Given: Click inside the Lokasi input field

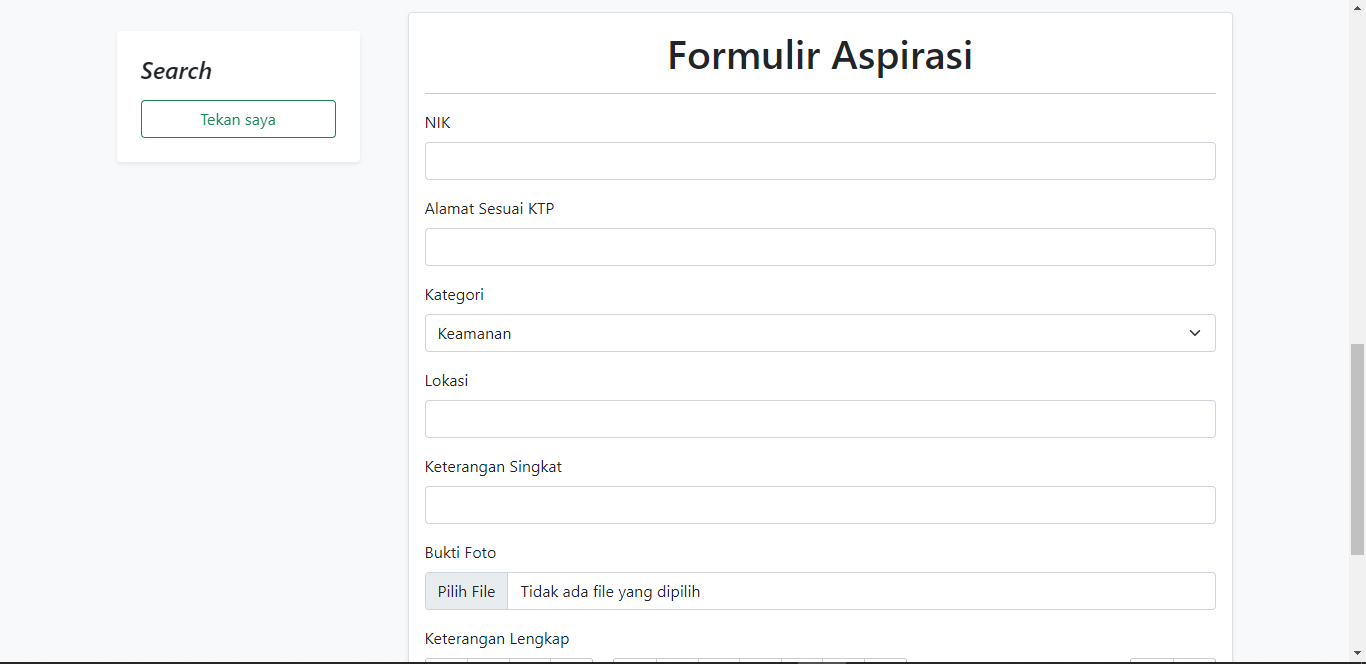Looking at the screenshot, I should point(820,419).
